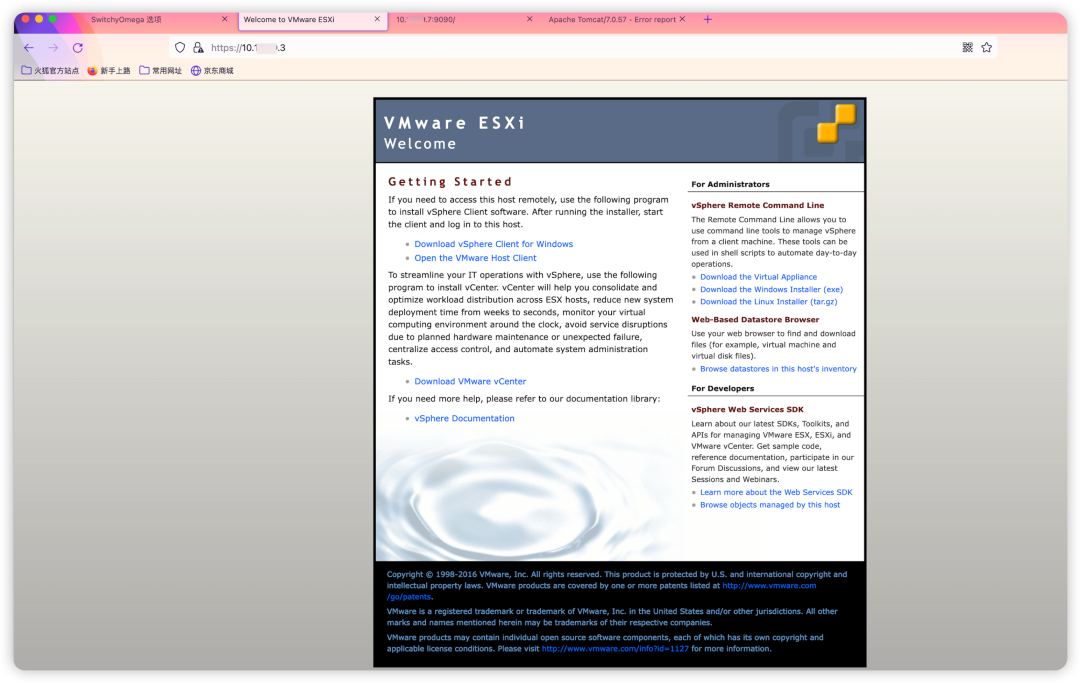
Task: Bookmark this page with the star icon
Action: tap(986, 48)
